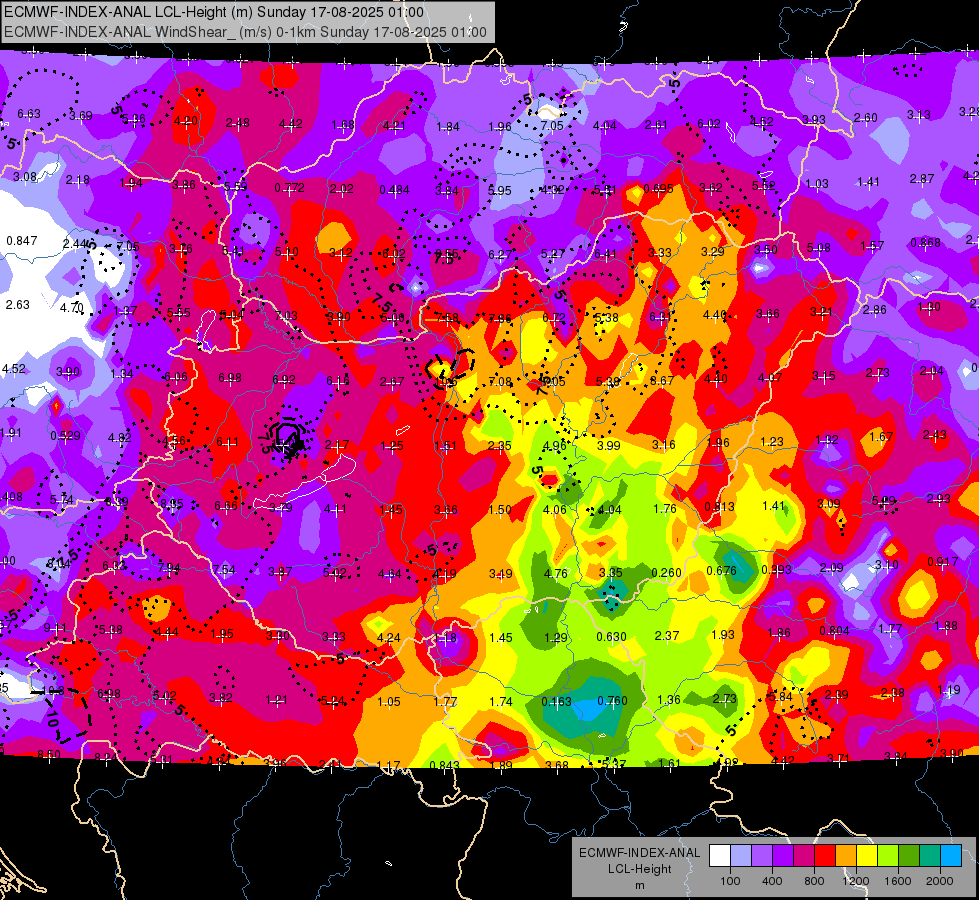Click the grid value '0.484'

click(x=395, y=190)
